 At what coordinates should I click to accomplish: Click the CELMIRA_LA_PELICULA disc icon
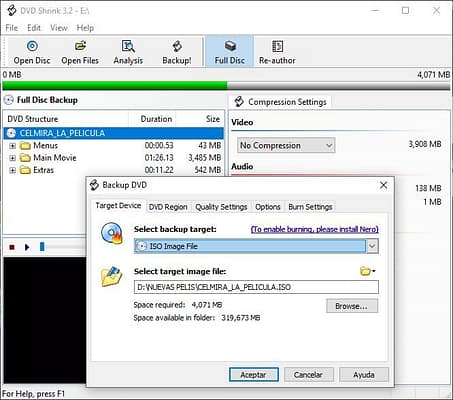[x=11, y=133]
